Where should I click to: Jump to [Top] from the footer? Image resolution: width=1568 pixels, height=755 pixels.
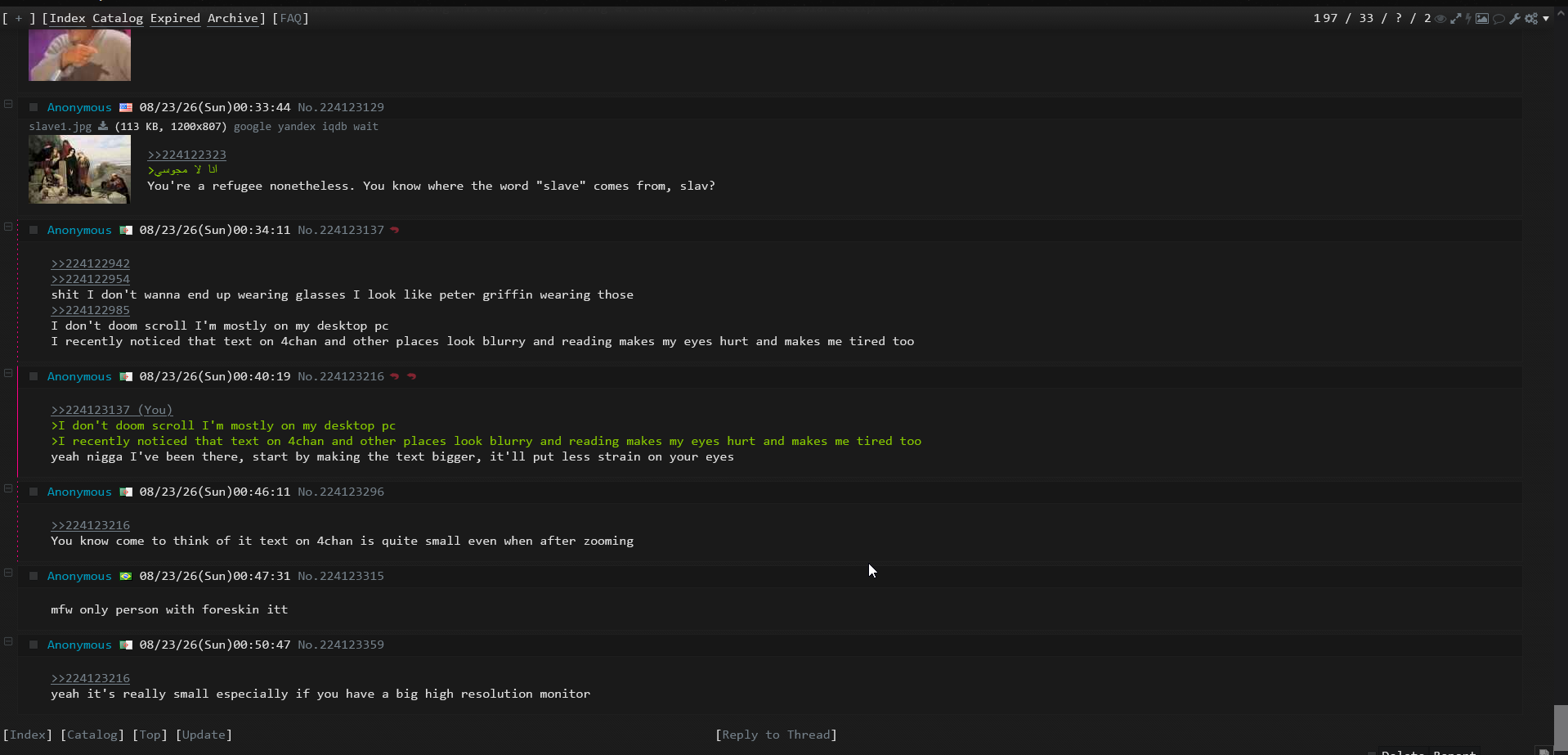150,735
